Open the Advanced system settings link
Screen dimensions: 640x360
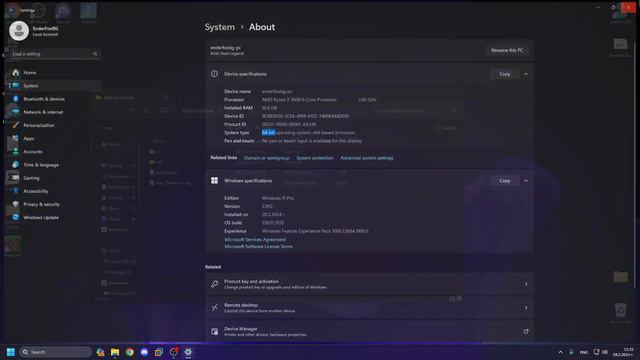pyautogui.click(x=367, y=158)
